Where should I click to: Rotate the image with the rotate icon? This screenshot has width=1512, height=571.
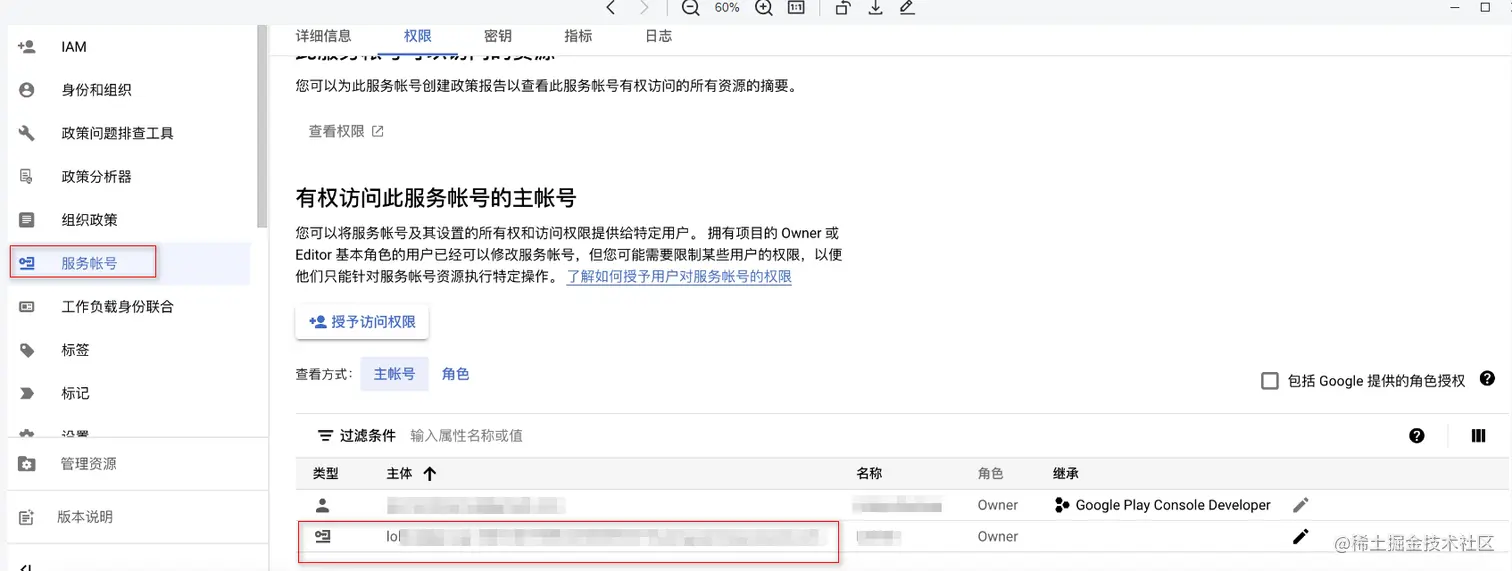point(843,8)
